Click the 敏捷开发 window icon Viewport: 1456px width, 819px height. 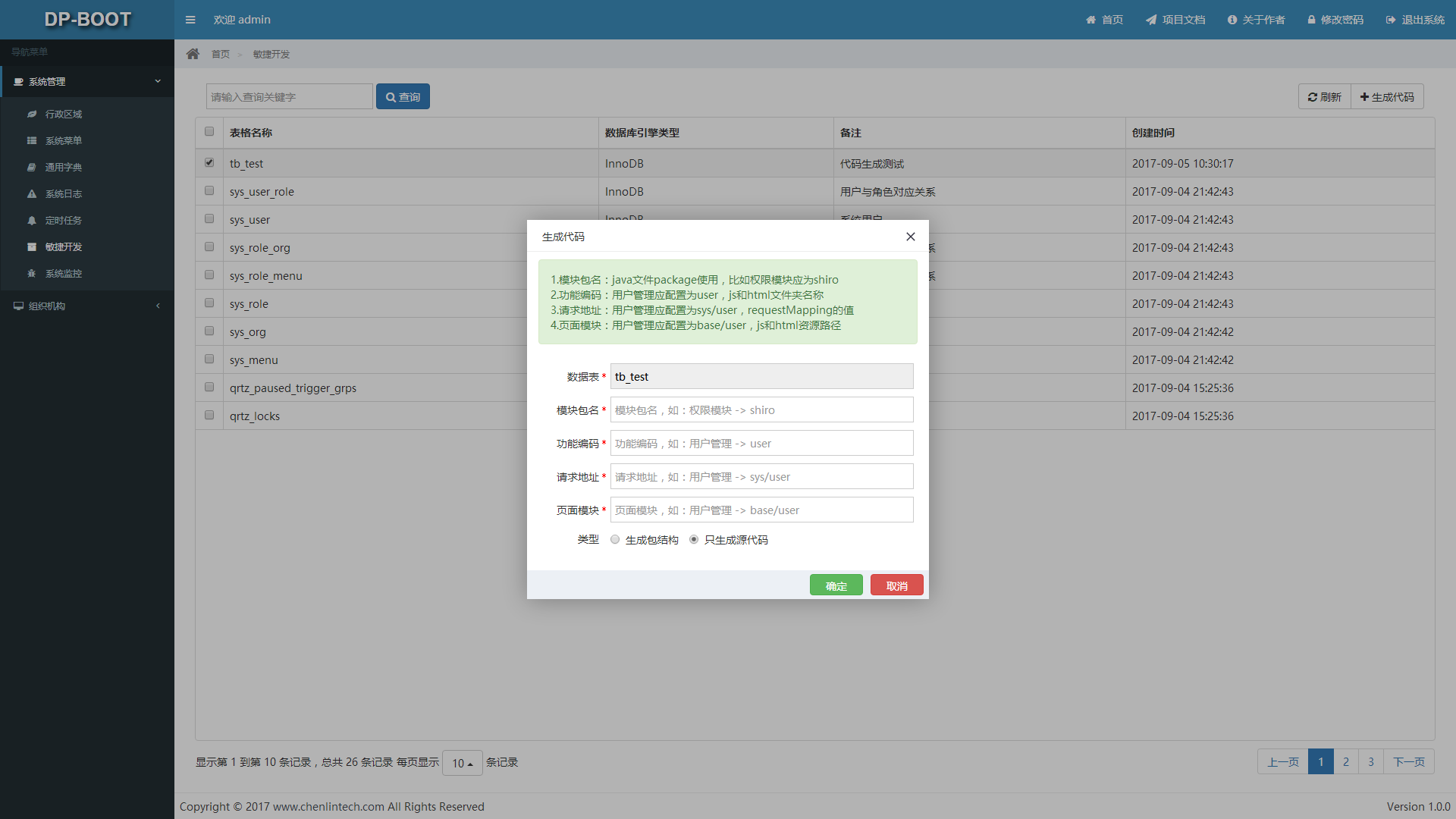pyautogui.click(x=32, y=246)
